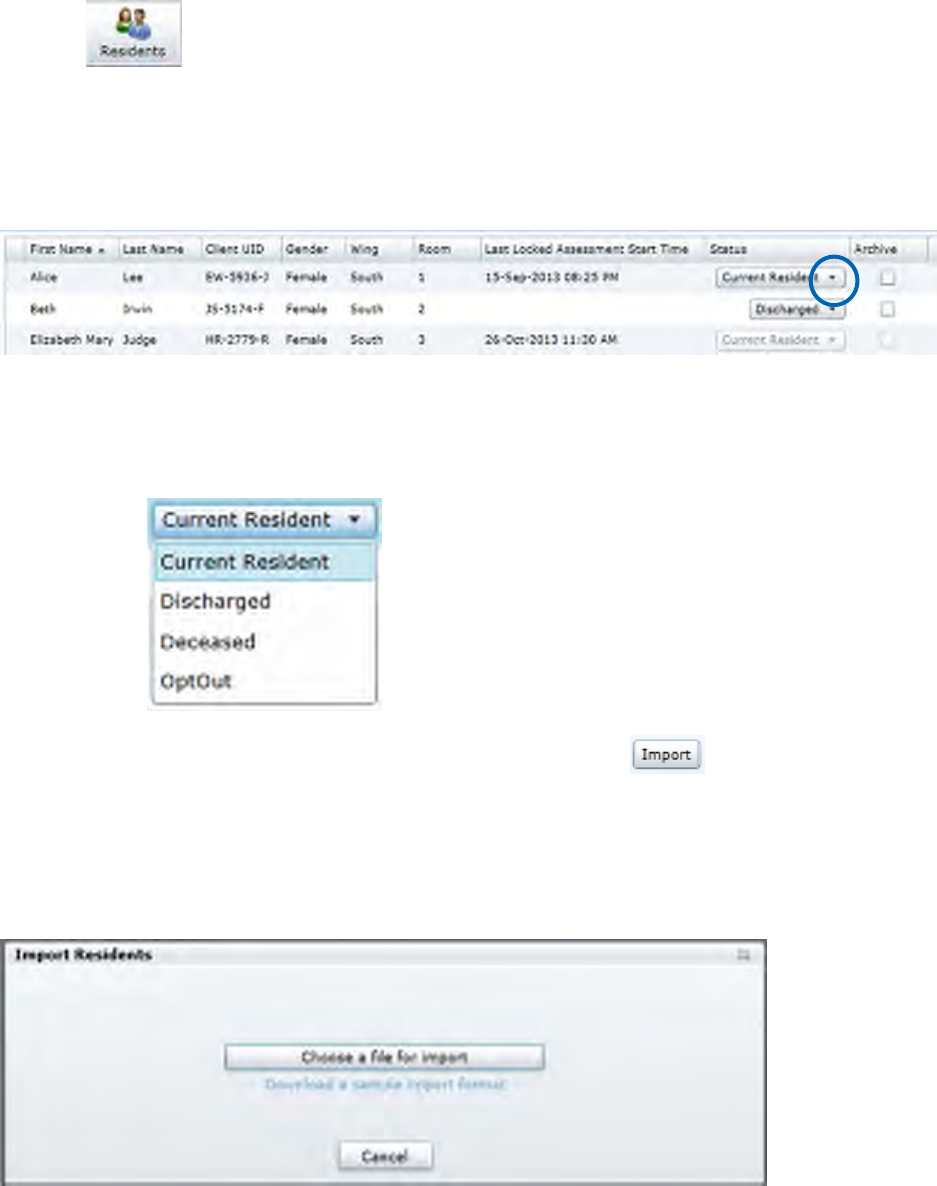Open the Residents icon button
This screenshot has width=937, height=1186.
pos(133,33)
